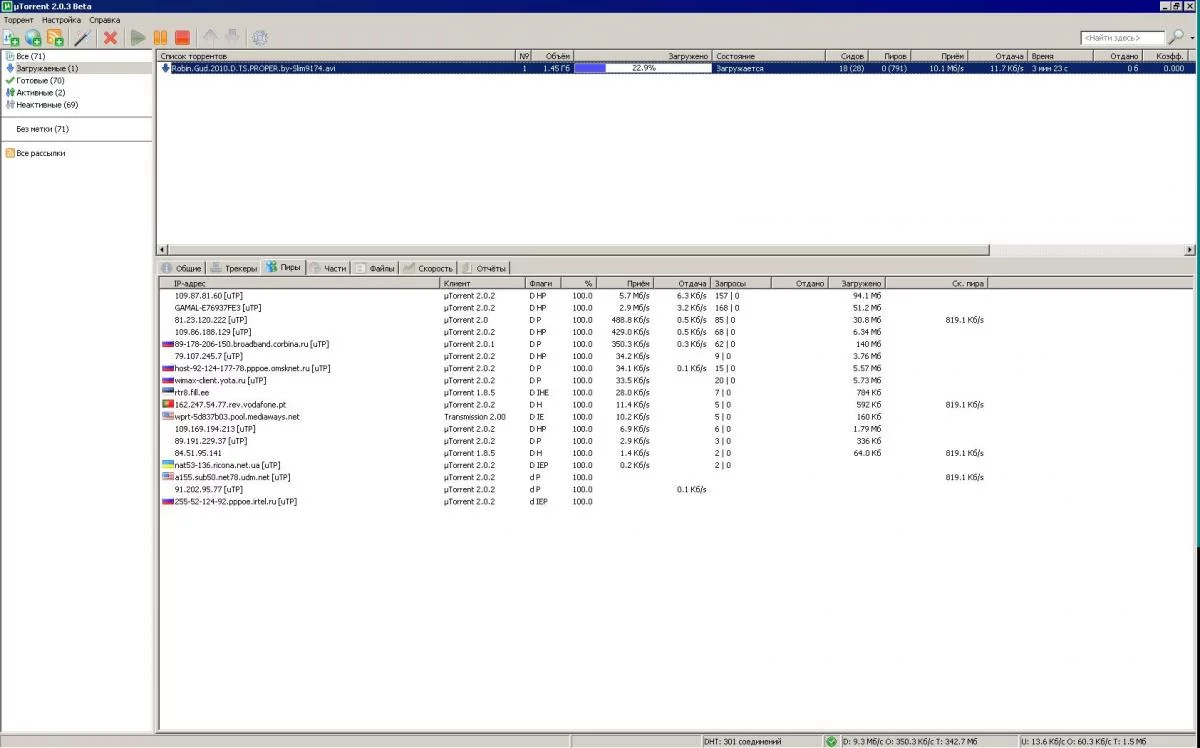Sort torrents by Сидов column
This screenshot has width=1200, height=748.
coord(846,56)
